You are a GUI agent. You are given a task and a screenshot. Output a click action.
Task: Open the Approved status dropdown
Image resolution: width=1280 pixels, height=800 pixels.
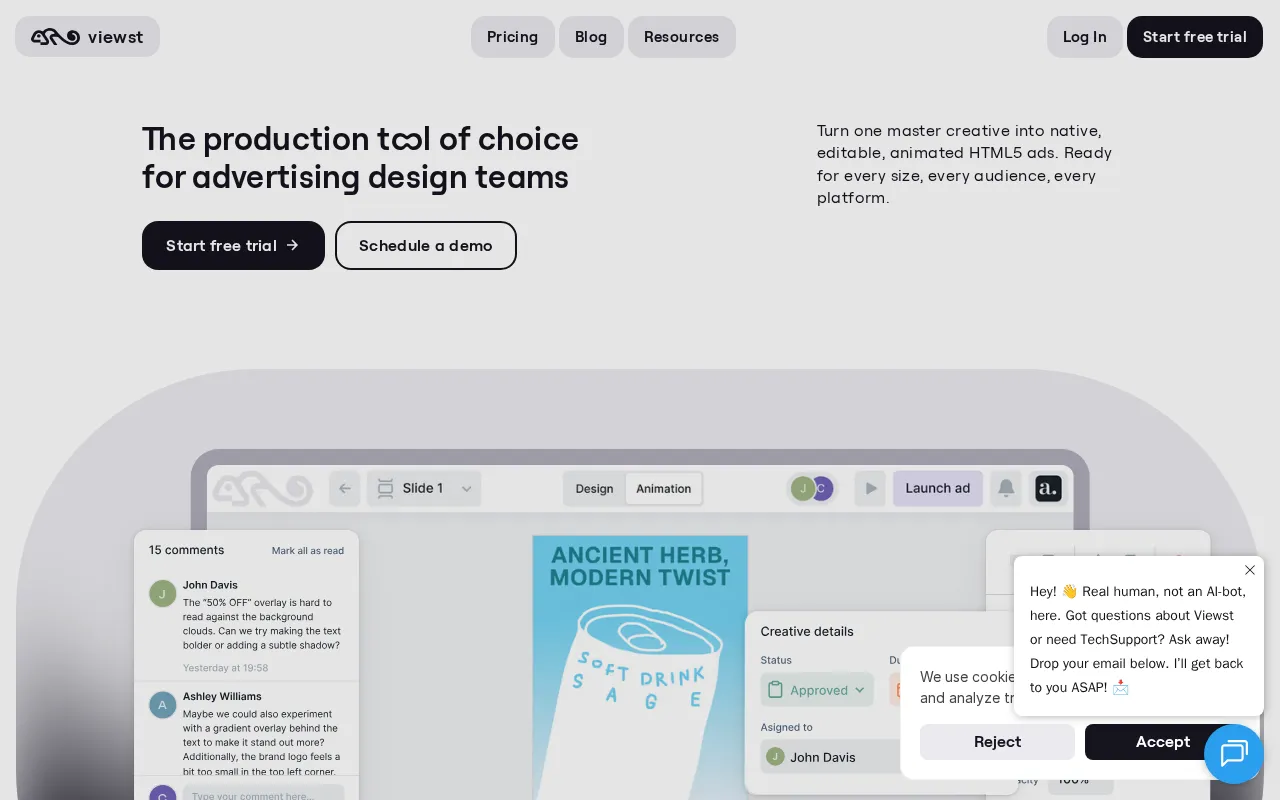(x=817, y=690)
